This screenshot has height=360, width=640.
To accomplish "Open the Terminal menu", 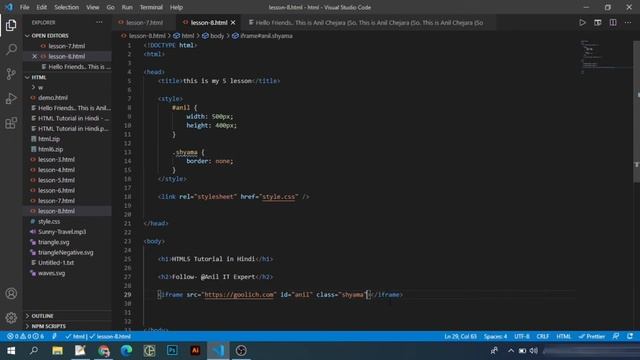I will tap(151, 7).
